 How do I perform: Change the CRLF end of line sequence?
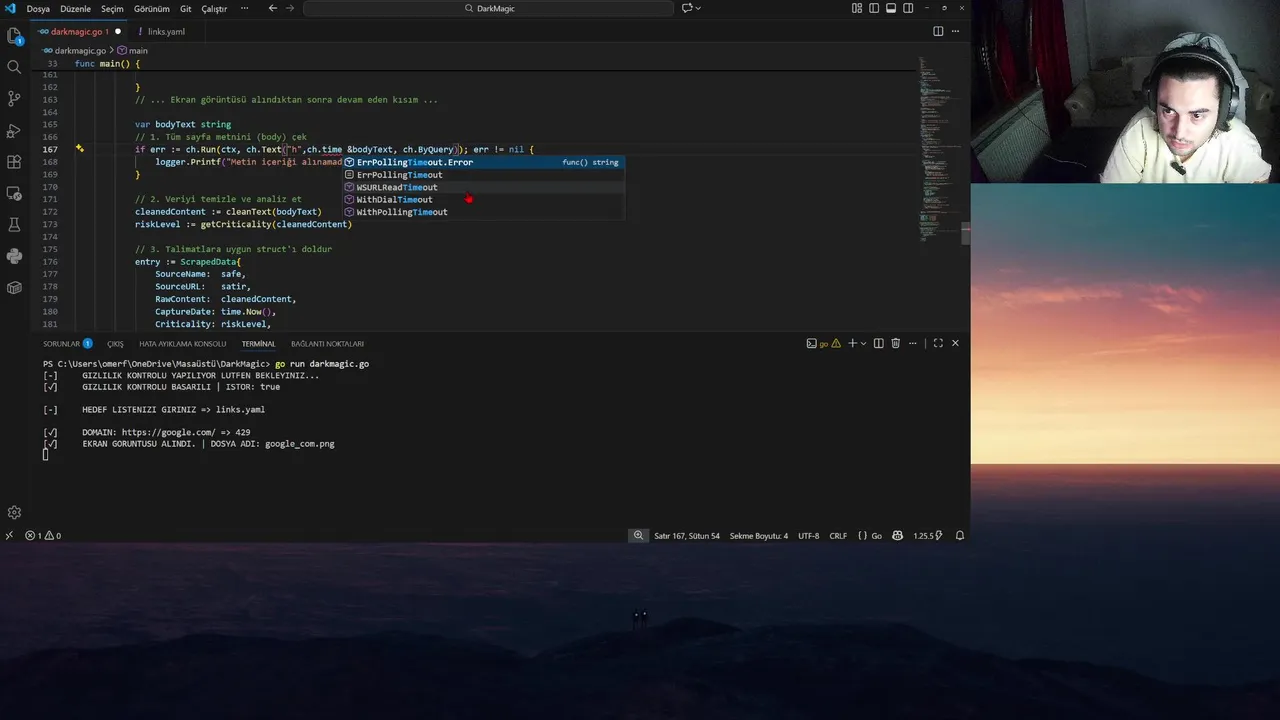[838, 536]
